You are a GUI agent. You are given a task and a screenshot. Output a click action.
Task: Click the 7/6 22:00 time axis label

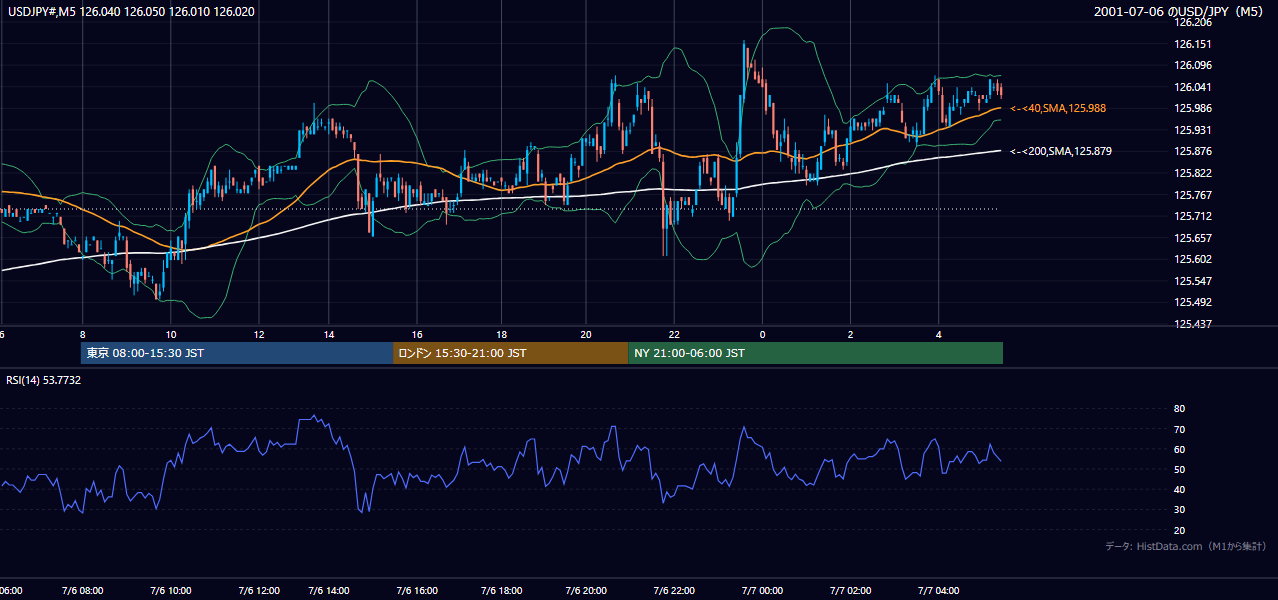(x=675, y=591)
